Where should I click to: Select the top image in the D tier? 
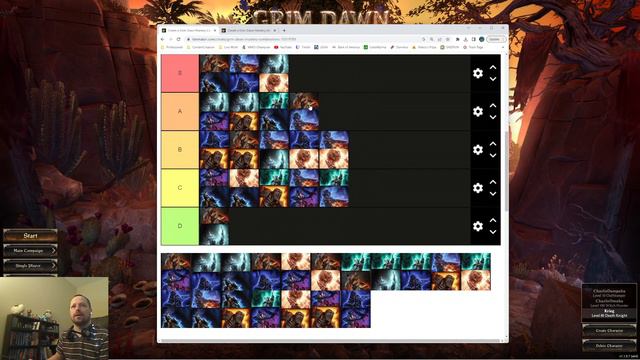click(214, 216)
